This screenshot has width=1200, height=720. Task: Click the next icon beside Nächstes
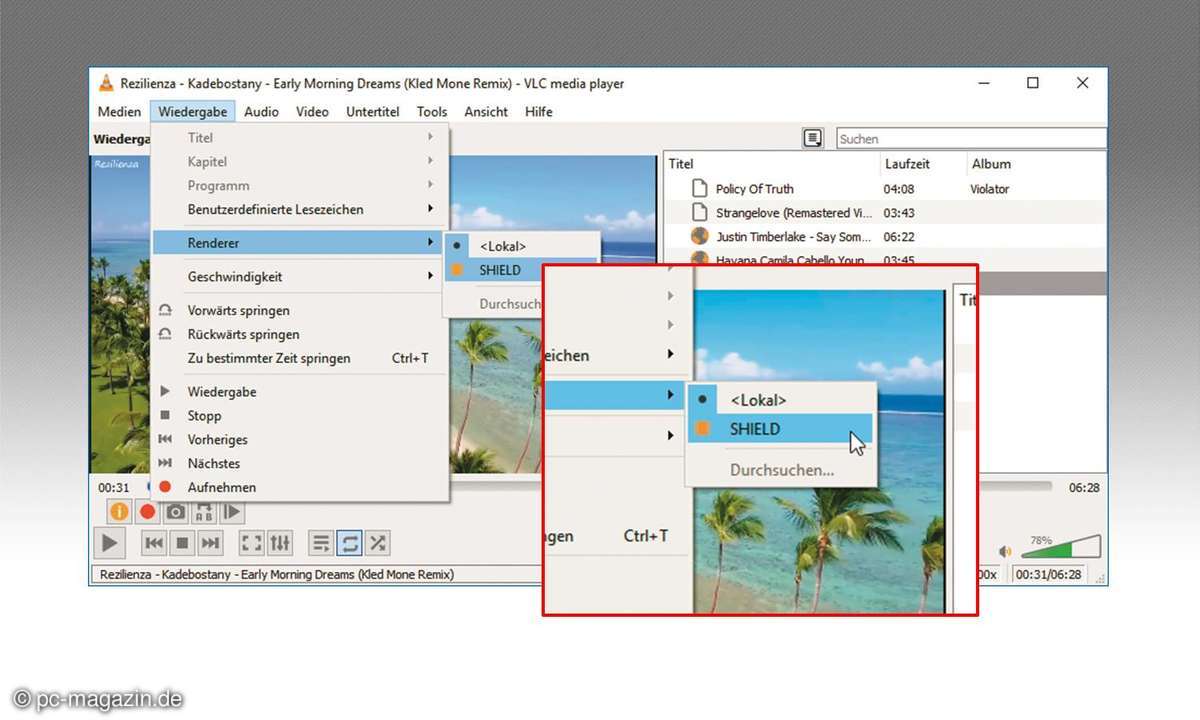coord(166,463)
